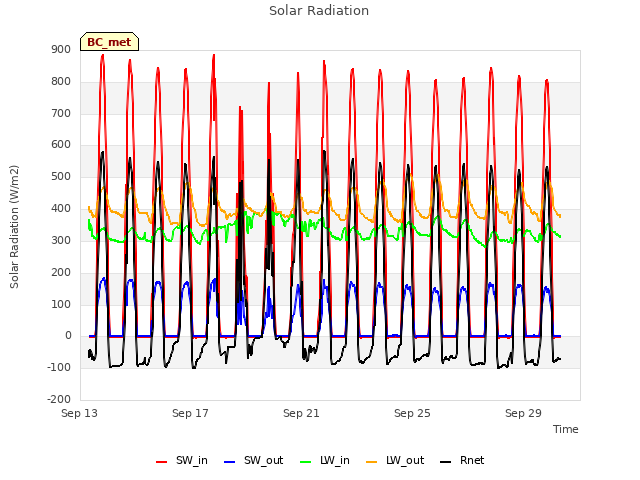640x480 pixels.
Task: Click the Time axis label
Action: coord(566,429)
